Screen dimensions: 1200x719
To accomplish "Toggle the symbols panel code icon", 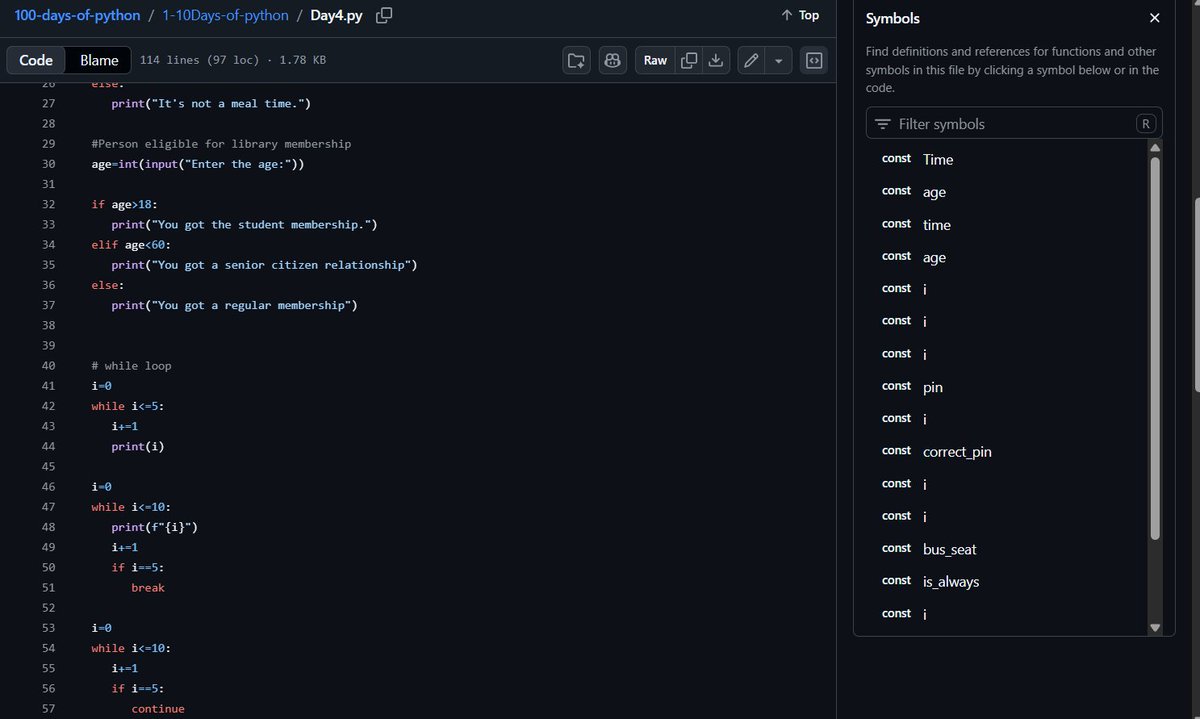I will tap(814, 60).
